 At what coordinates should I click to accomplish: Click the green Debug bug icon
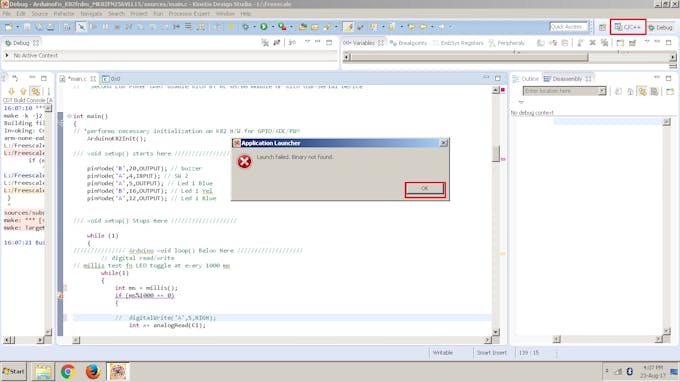[x=245, y=27]
